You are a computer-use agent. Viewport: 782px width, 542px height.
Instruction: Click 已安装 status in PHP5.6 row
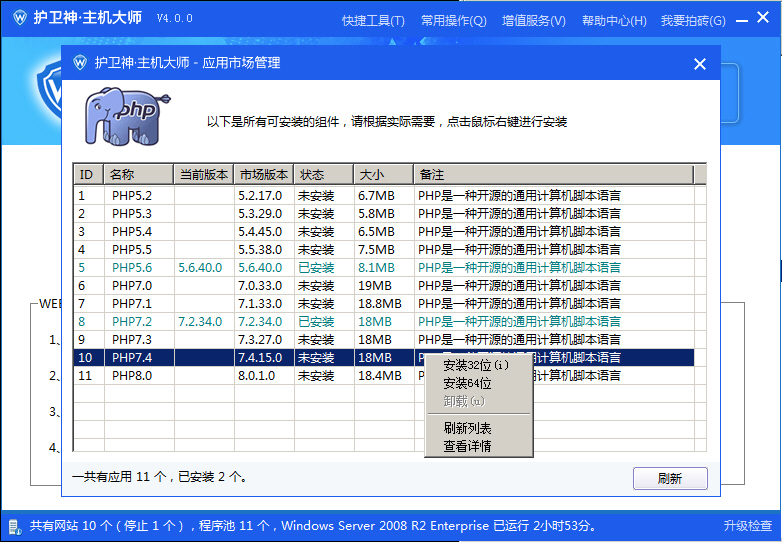(x=316, y=268)
